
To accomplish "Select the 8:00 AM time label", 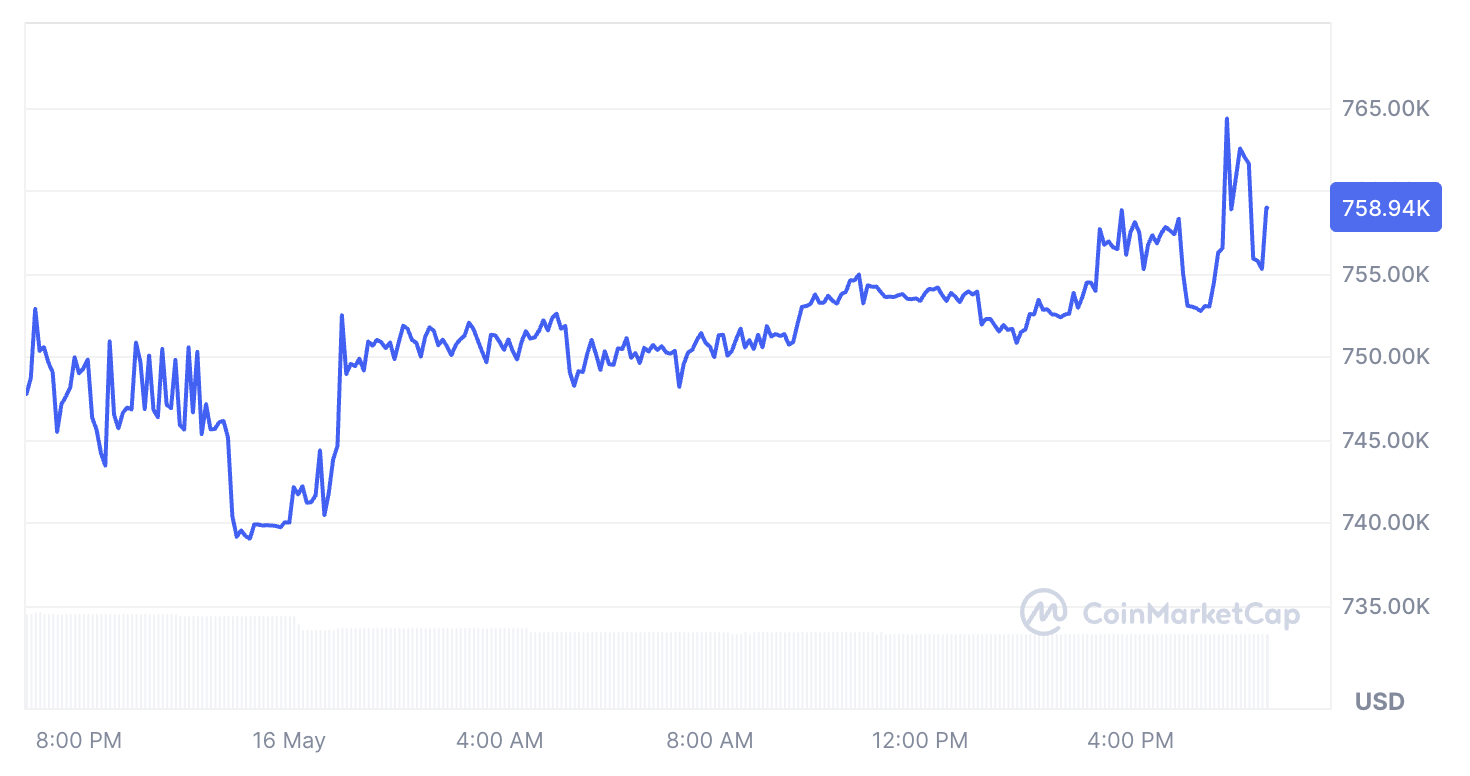I will (710, 741).
